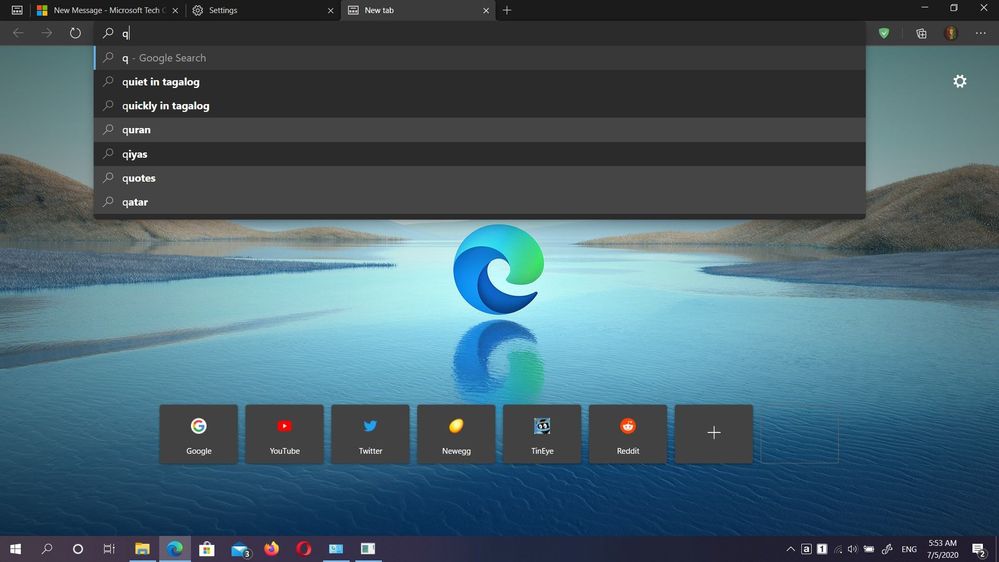Screen dimensions: 999x562
Task: Open File Explorer from the taskbar
Action: 142,549
